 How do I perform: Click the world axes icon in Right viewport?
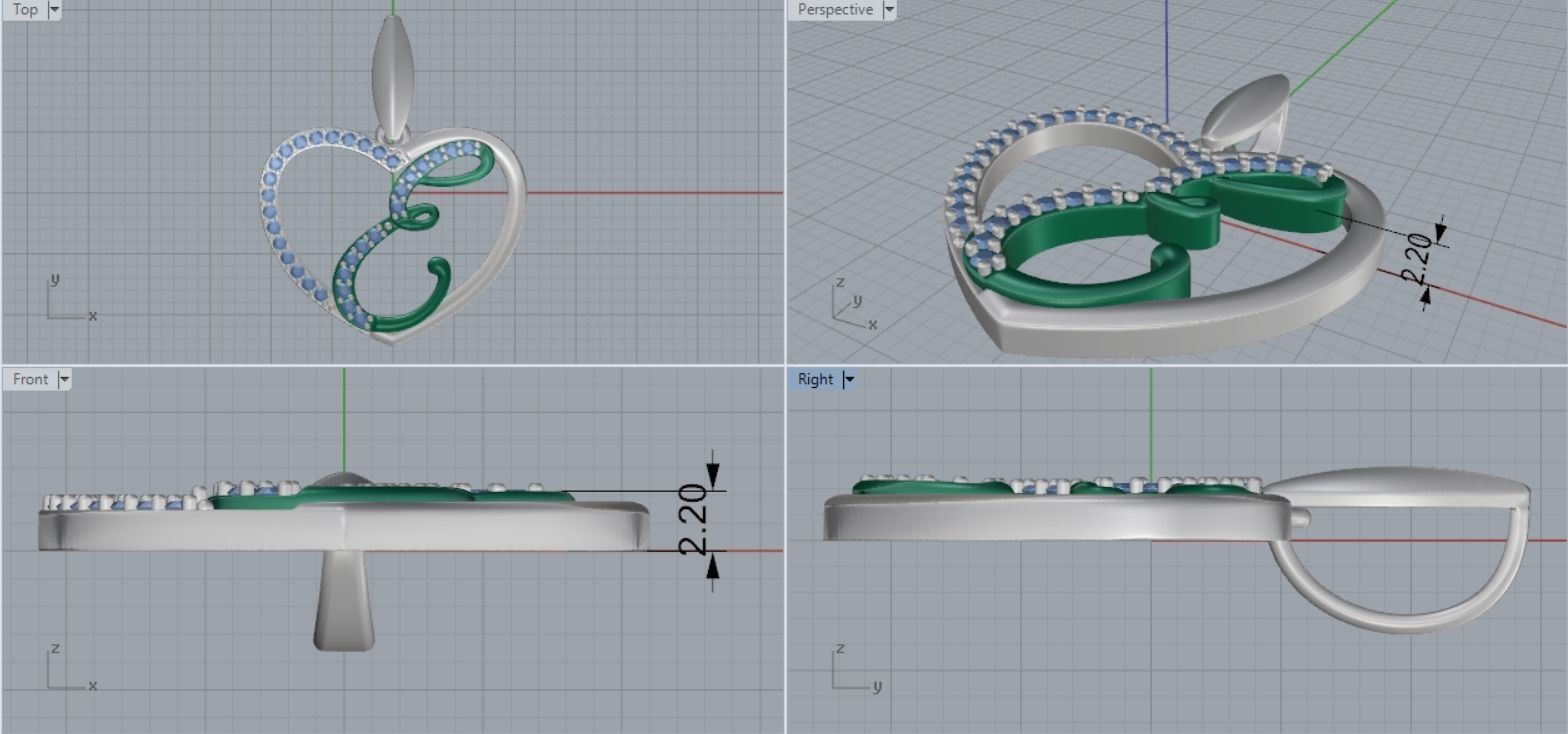click(856, 667)
